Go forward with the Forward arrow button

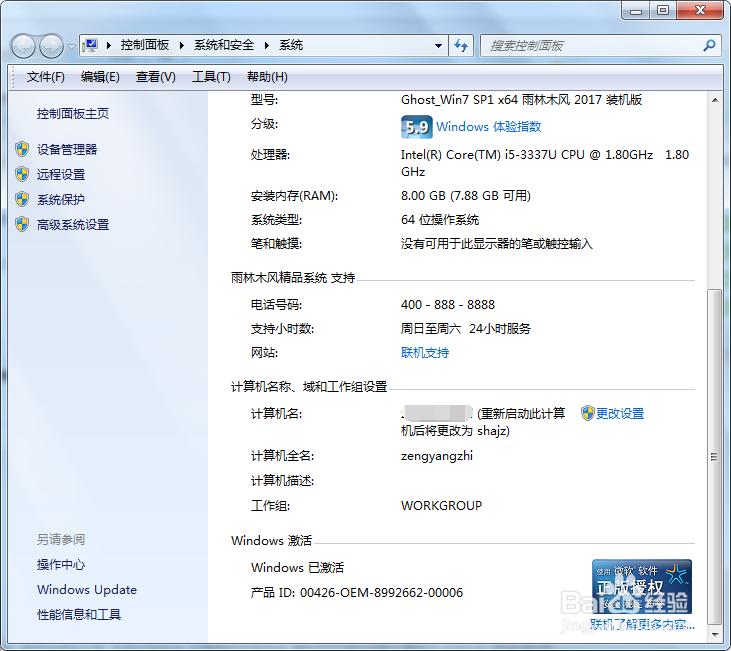[51, 46]
